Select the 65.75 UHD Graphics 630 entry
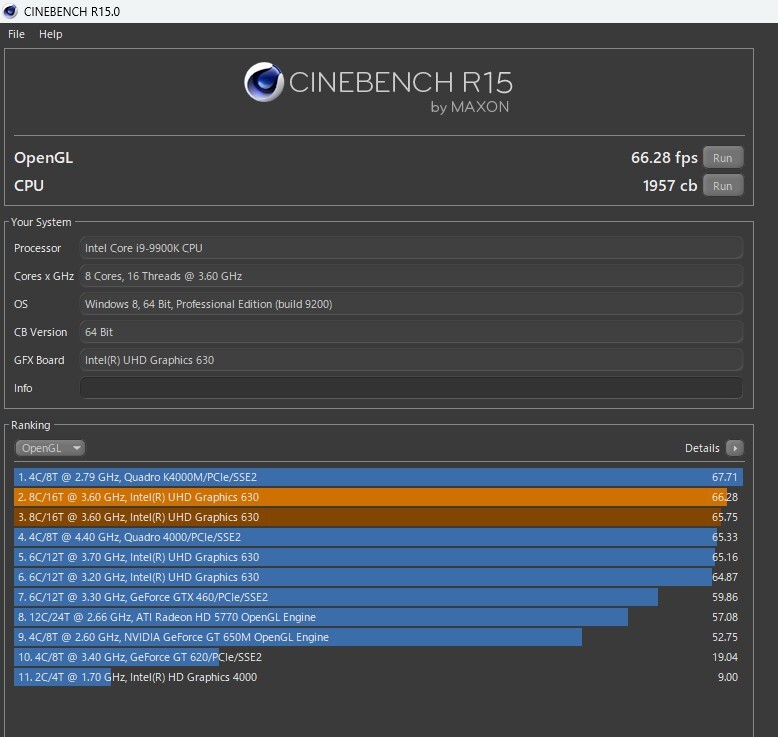 378,517
